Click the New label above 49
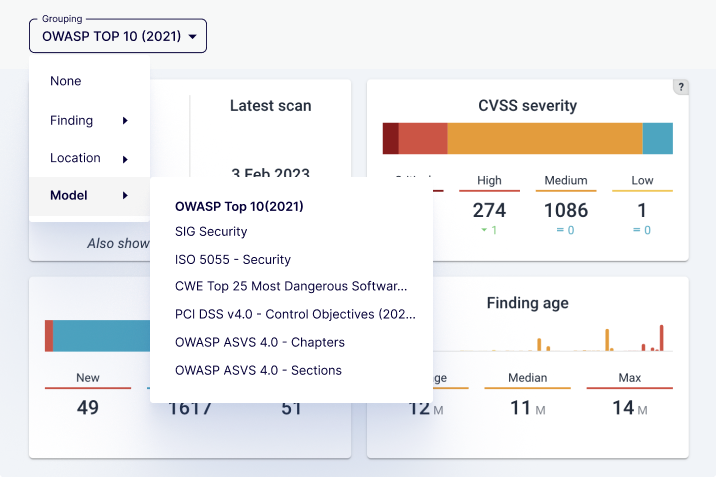Image resolution: width=716 pixels, height=477 pixels. click(x=88, y=377)
